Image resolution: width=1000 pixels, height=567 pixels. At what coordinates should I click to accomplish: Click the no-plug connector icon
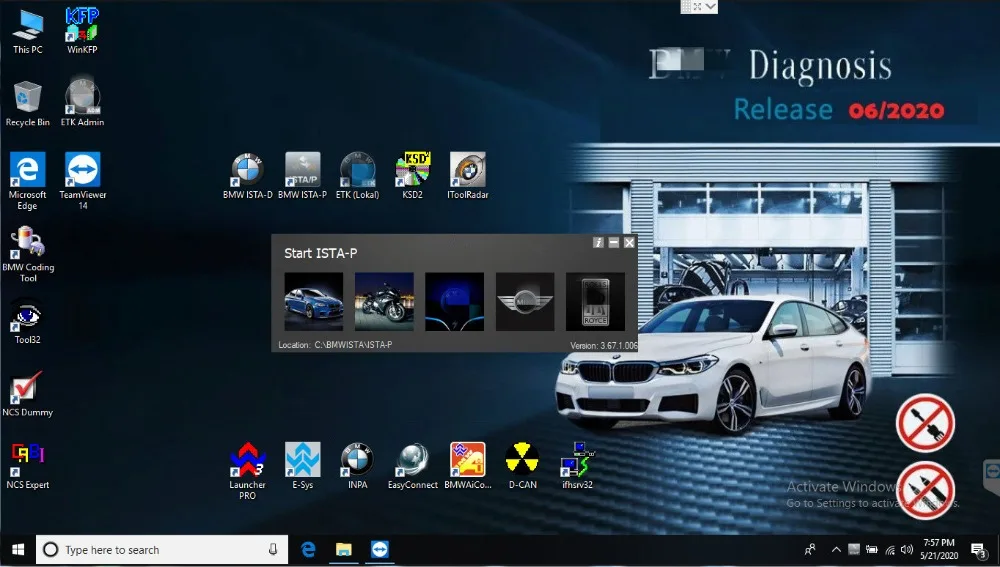pyautogui.click(x=925, y=423)
